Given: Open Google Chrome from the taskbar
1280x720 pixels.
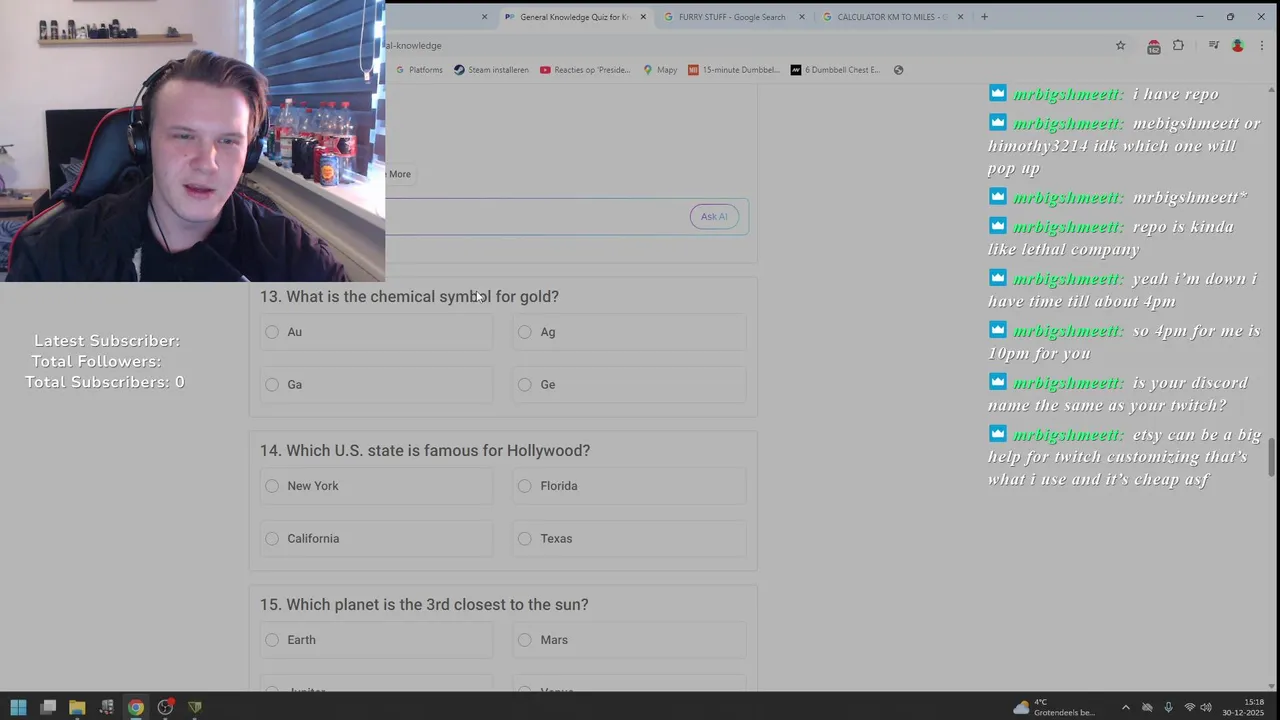Looking at the screenshot, I should 136,707.
